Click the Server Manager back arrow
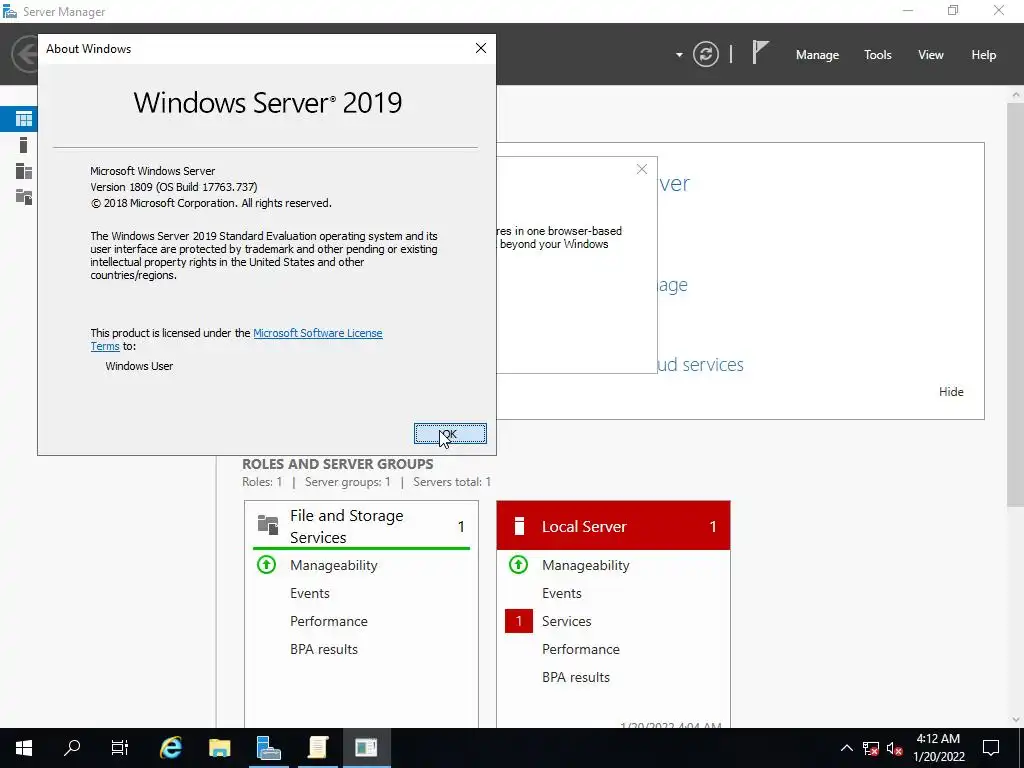This screenshot has height=768, width=1024. 25,54
